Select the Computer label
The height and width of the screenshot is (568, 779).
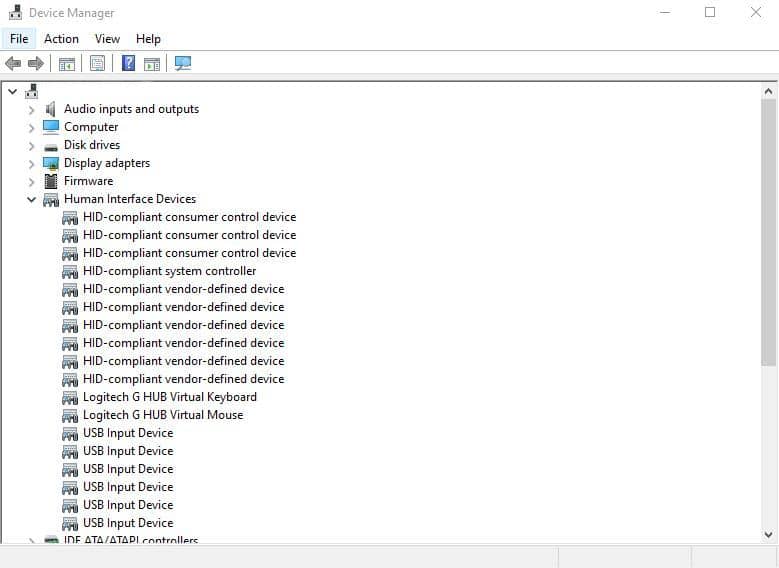pos(91,127)
